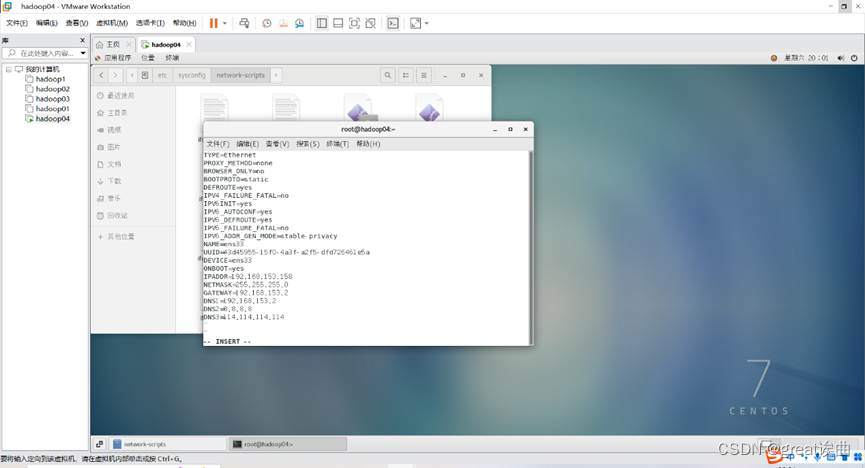Take a snapshot with the clock icon
This screenshot has height=468, width=865.
266,23
